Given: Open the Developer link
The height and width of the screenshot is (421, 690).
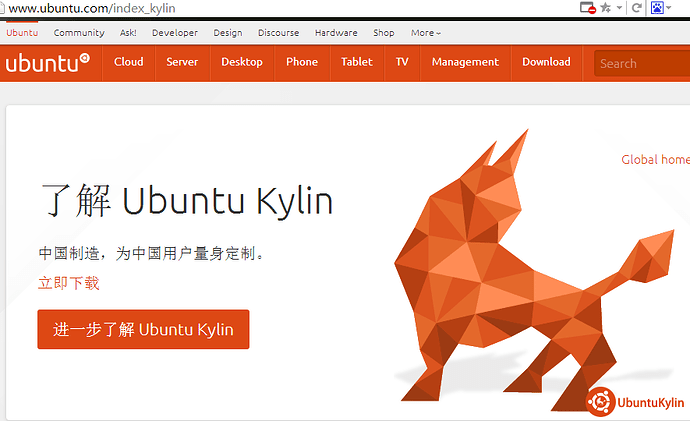Looking at the screenshot, I should [175, 33].
